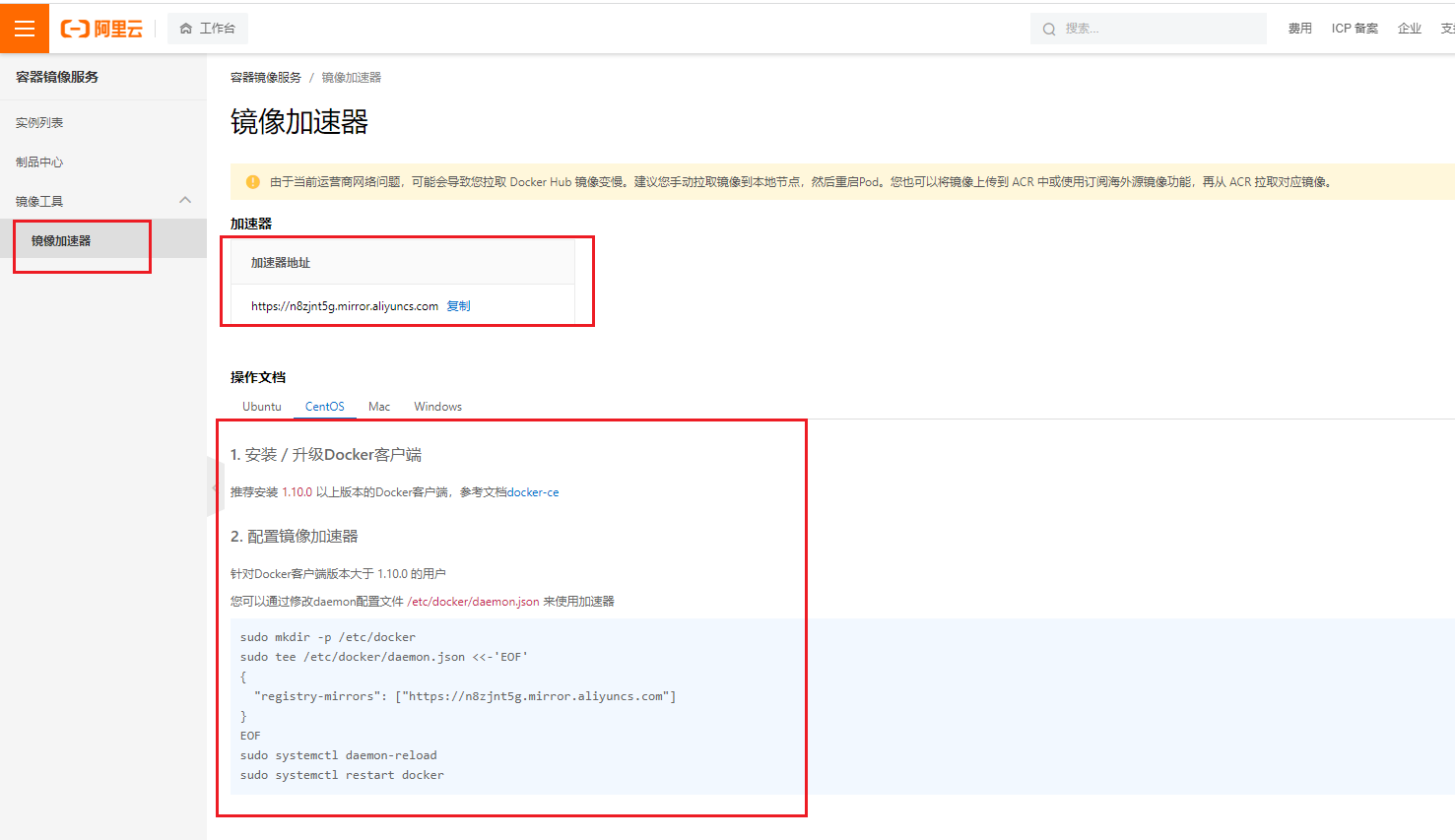Click the 镜像加速器 breadcrumb text
The width and height of the screenshot is (1455, 840).
pos(352,78)
